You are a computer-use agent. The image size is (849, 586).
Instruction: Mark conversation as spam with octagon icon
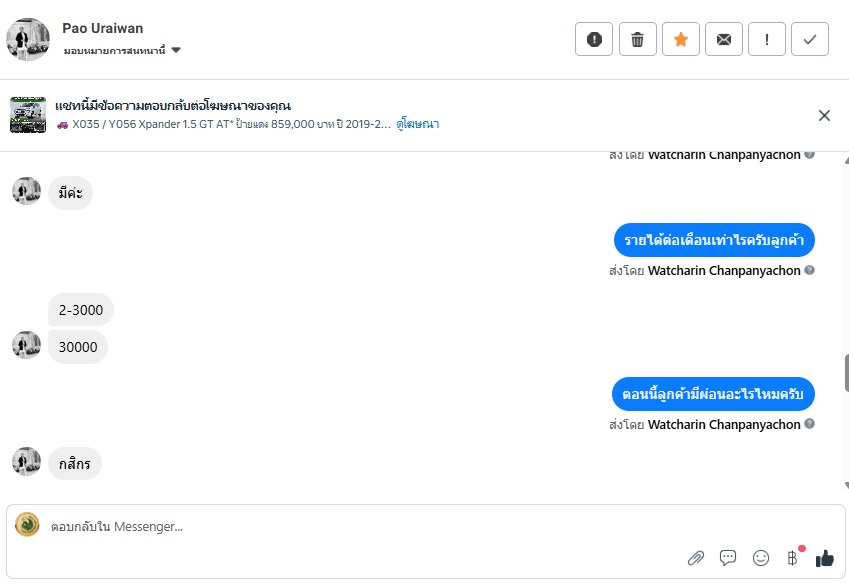click(x=594, y=39)
